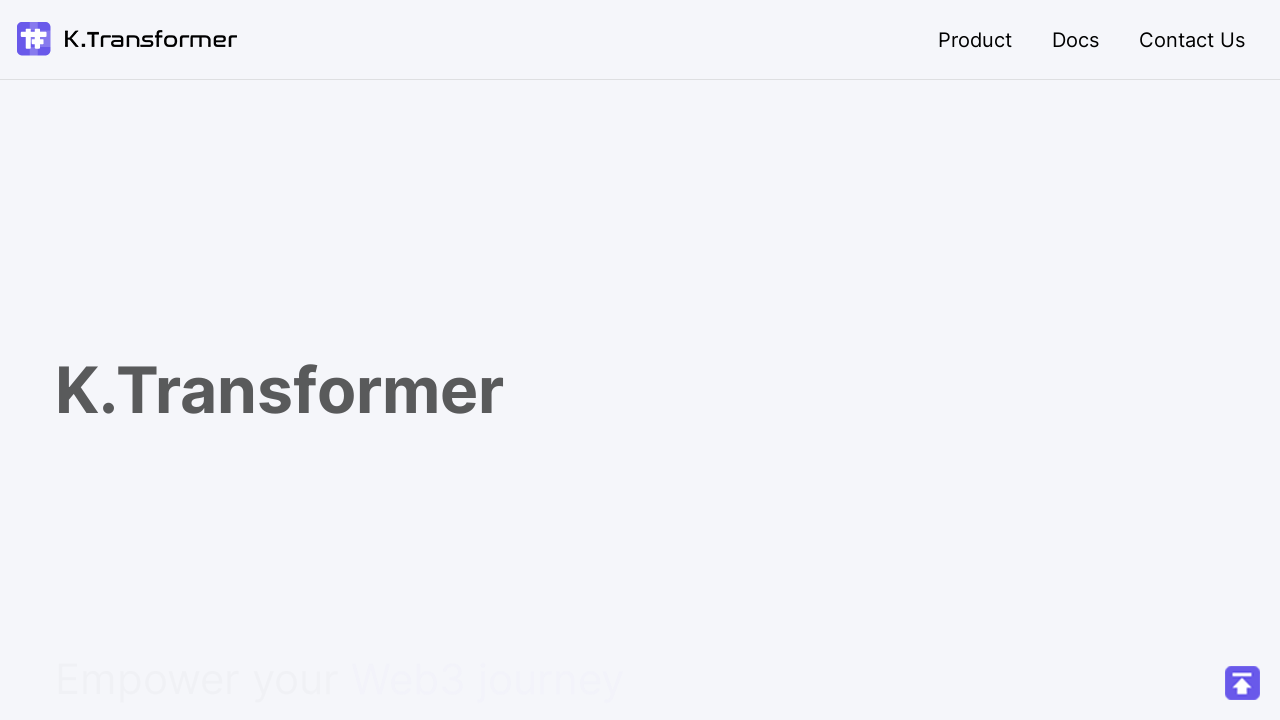Image resolution: width=1280 pixels, height=720 pixels.
Task: Tap the back-to-top button in the corner
Action: tap(1242, 683)
